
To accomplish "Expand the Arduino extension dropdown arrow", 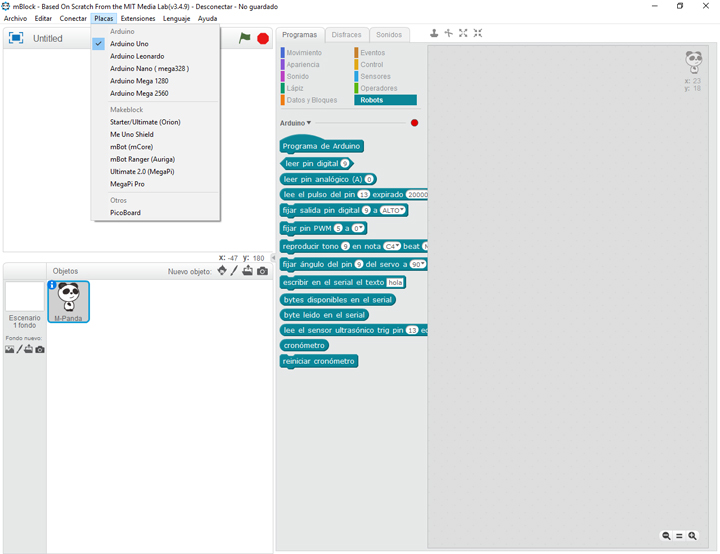I will 309,123.
